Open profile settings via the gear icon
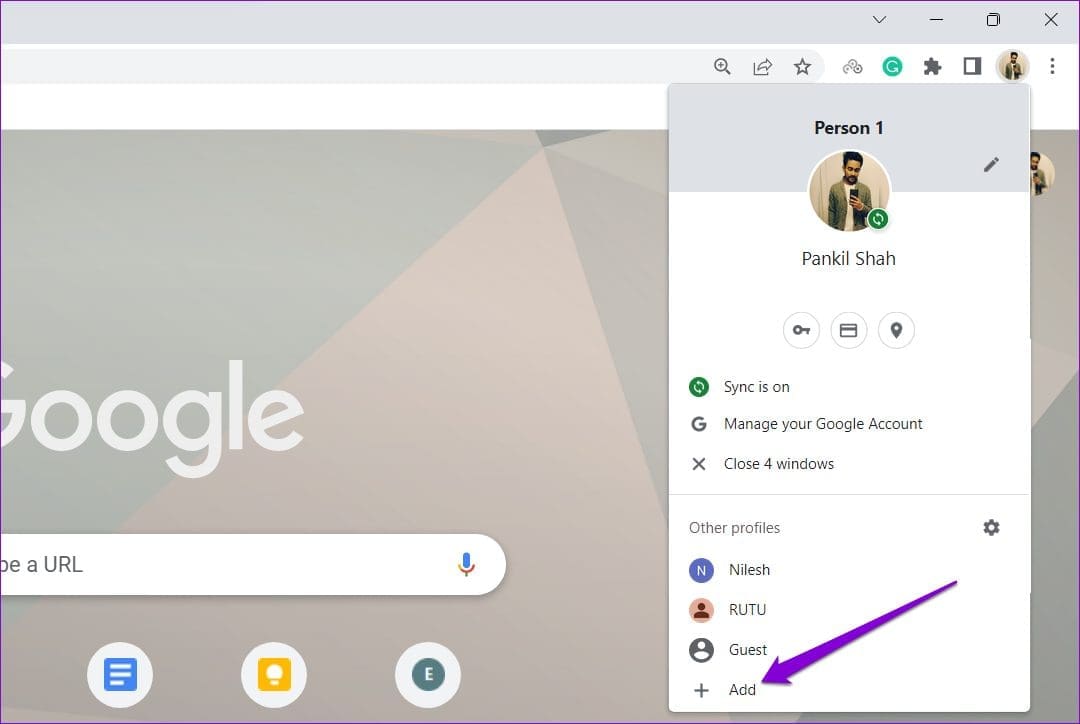This screenshot has width=1080, height=724. click(991, 527)
